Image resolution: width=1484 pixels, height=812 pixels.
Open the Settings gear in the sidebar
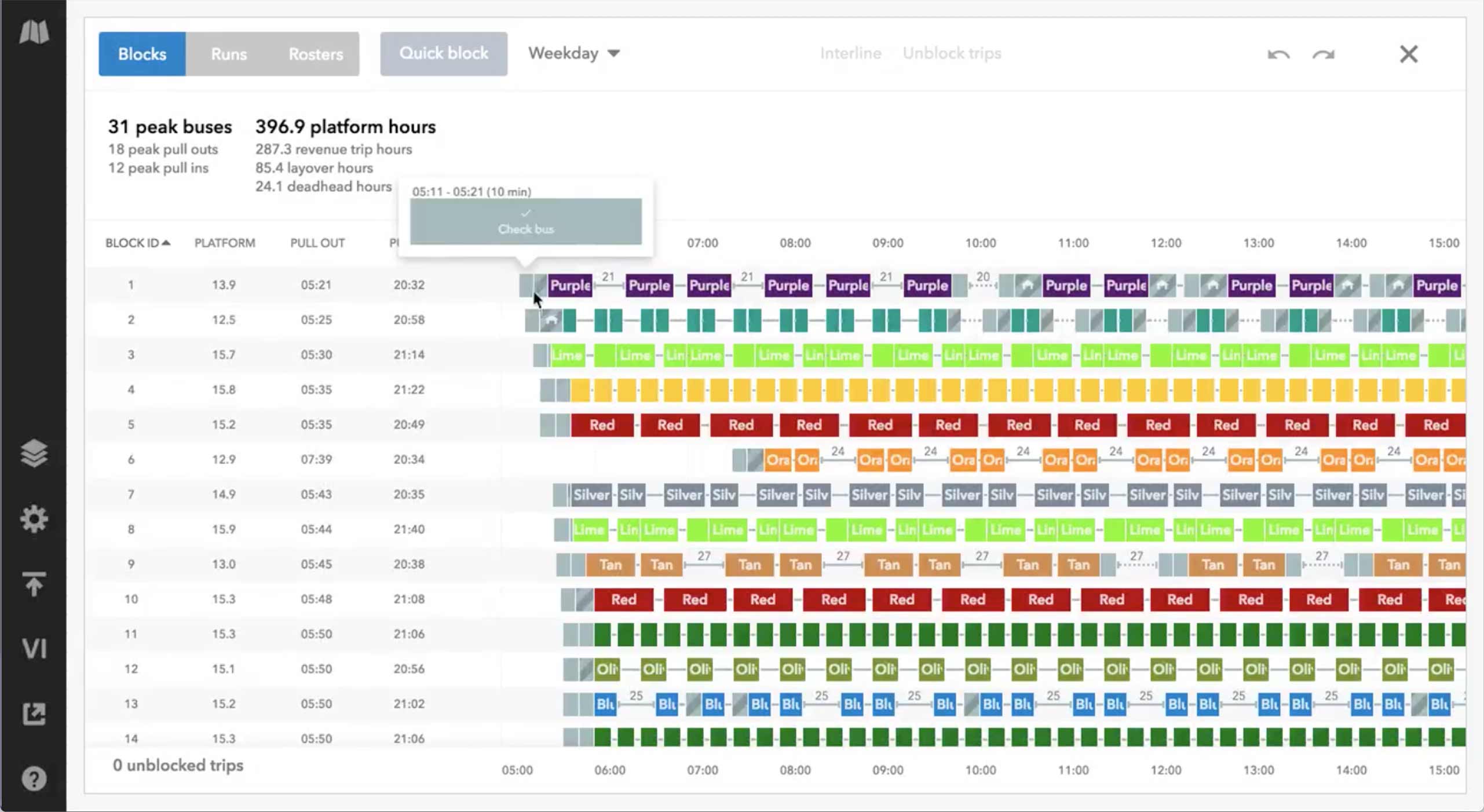pyautogui.click(x=34, y=520)
